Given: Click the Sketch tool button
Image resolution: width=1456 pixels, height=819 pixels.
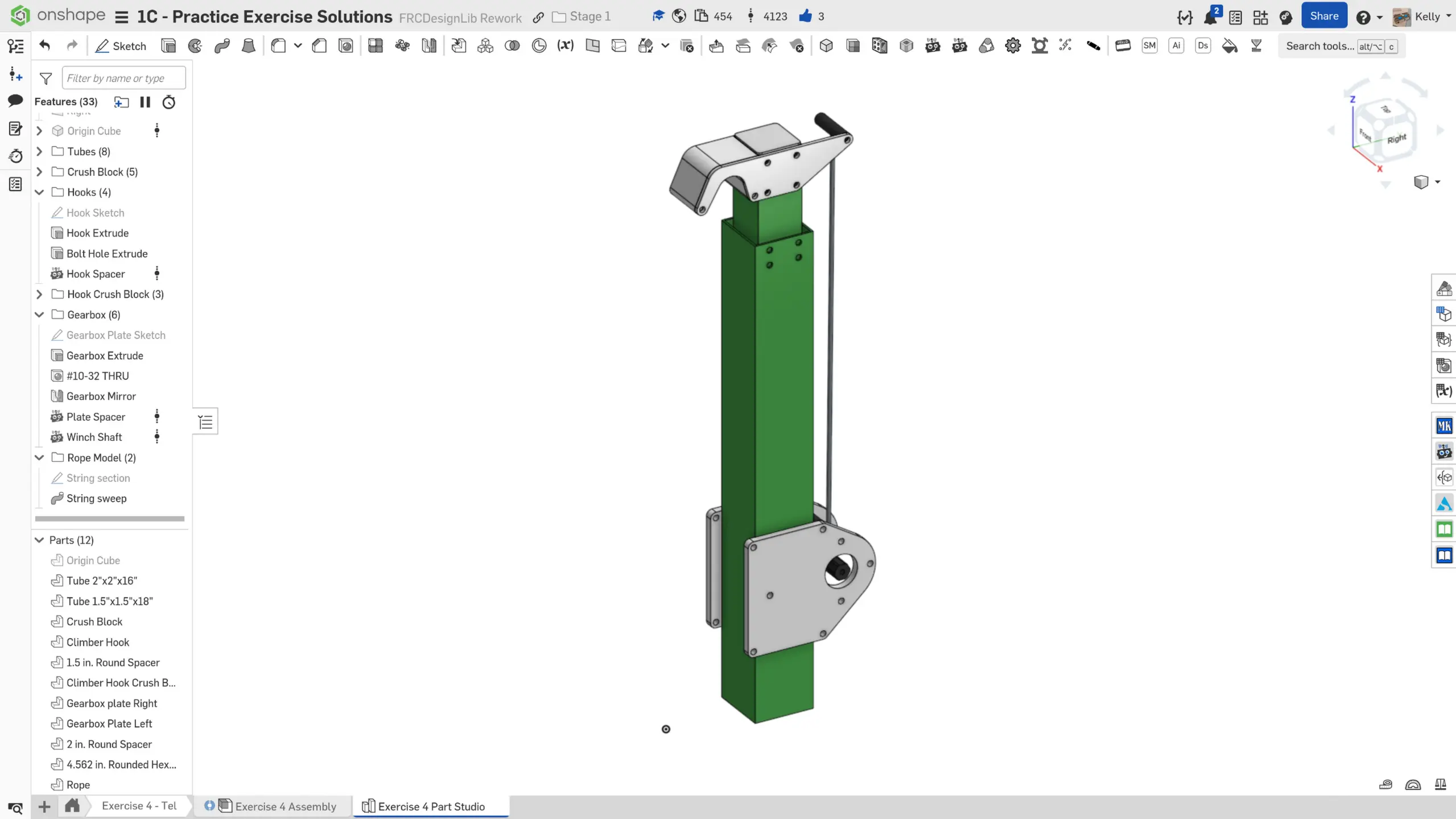Looking at the screenshot, I should pyautogui.click(x=121, y=46).
